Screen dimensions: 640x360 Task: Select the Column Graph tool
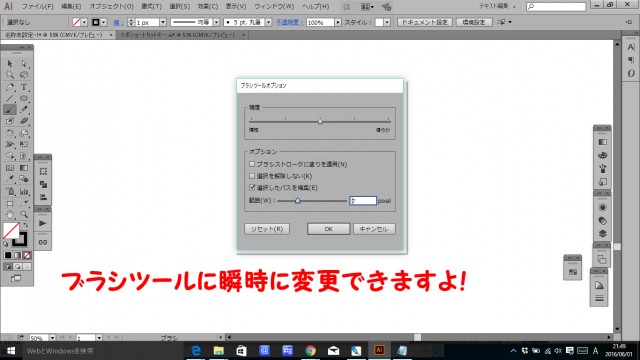point(24,191)
